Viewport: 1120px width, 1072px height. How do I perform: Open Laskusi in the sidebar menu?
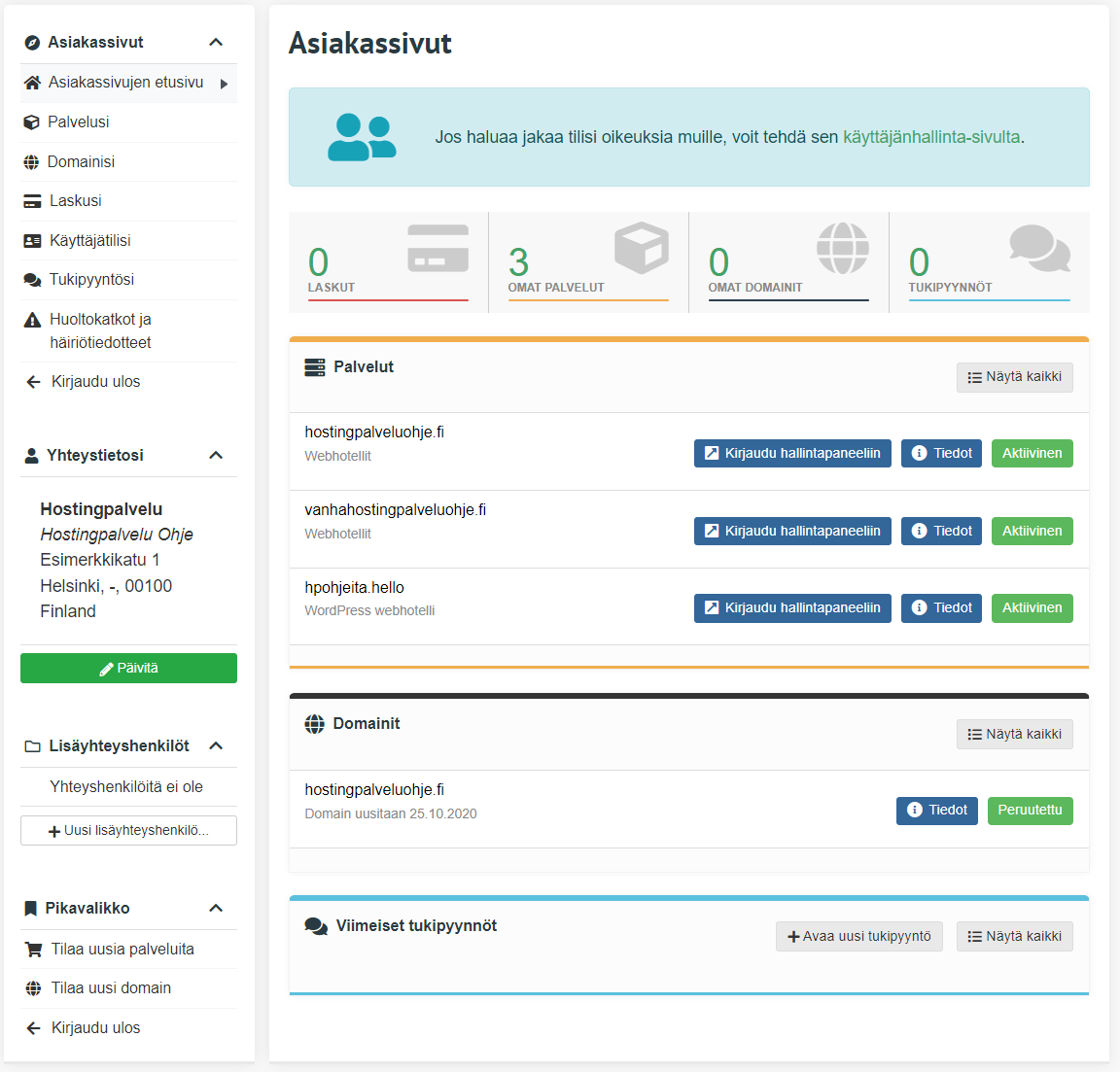75,201
